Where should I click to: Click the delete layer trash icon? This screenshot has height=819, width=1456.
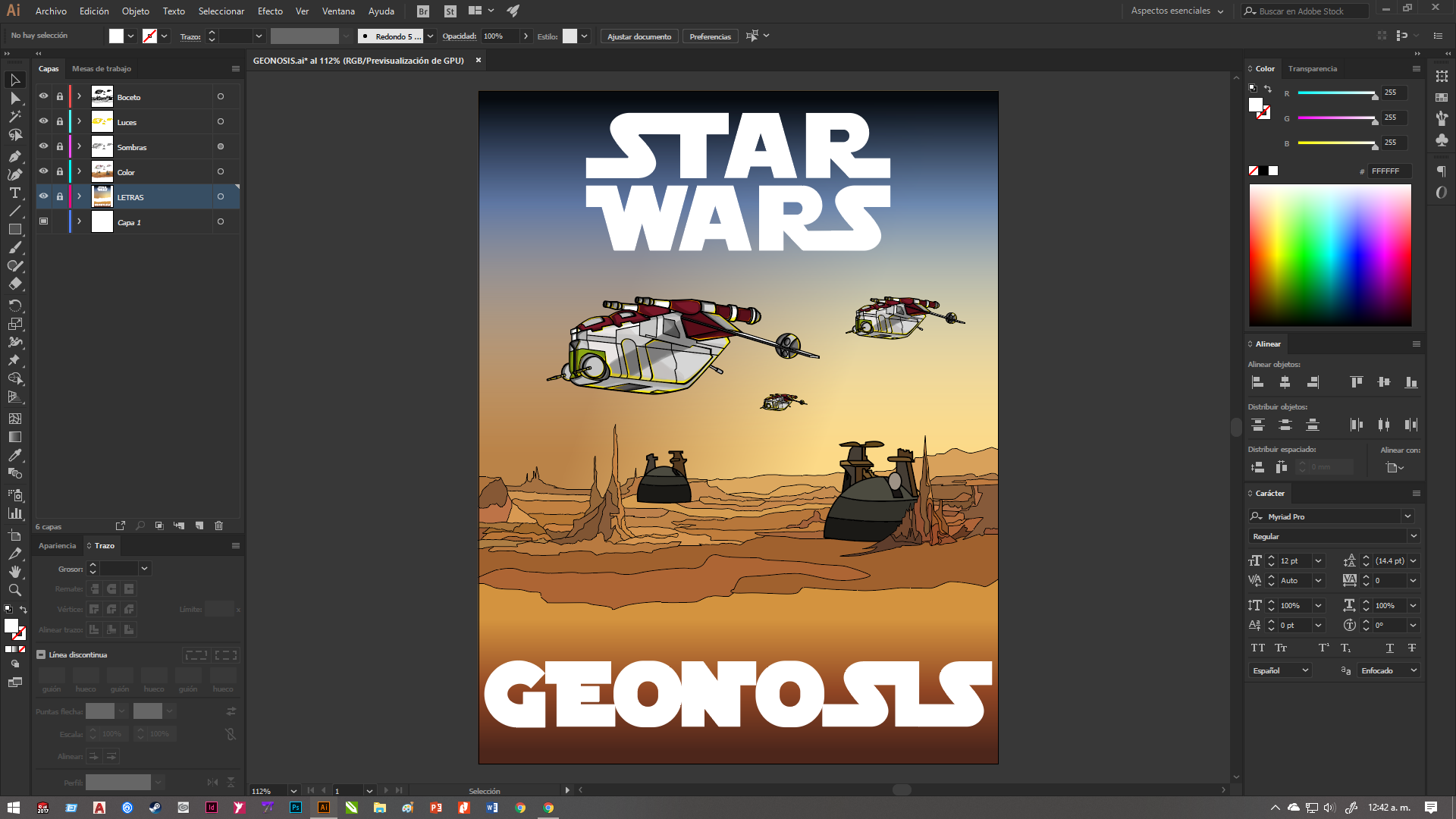pos(218,526)
